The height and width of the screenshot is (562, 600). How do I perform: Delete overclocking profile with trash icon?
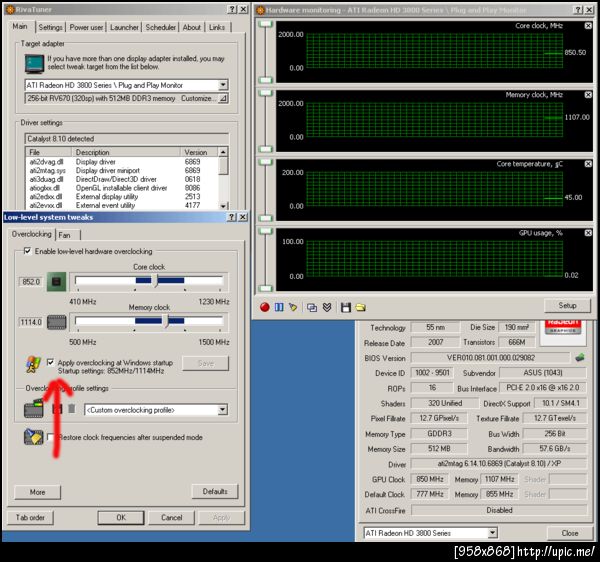[x=72, y=409]
